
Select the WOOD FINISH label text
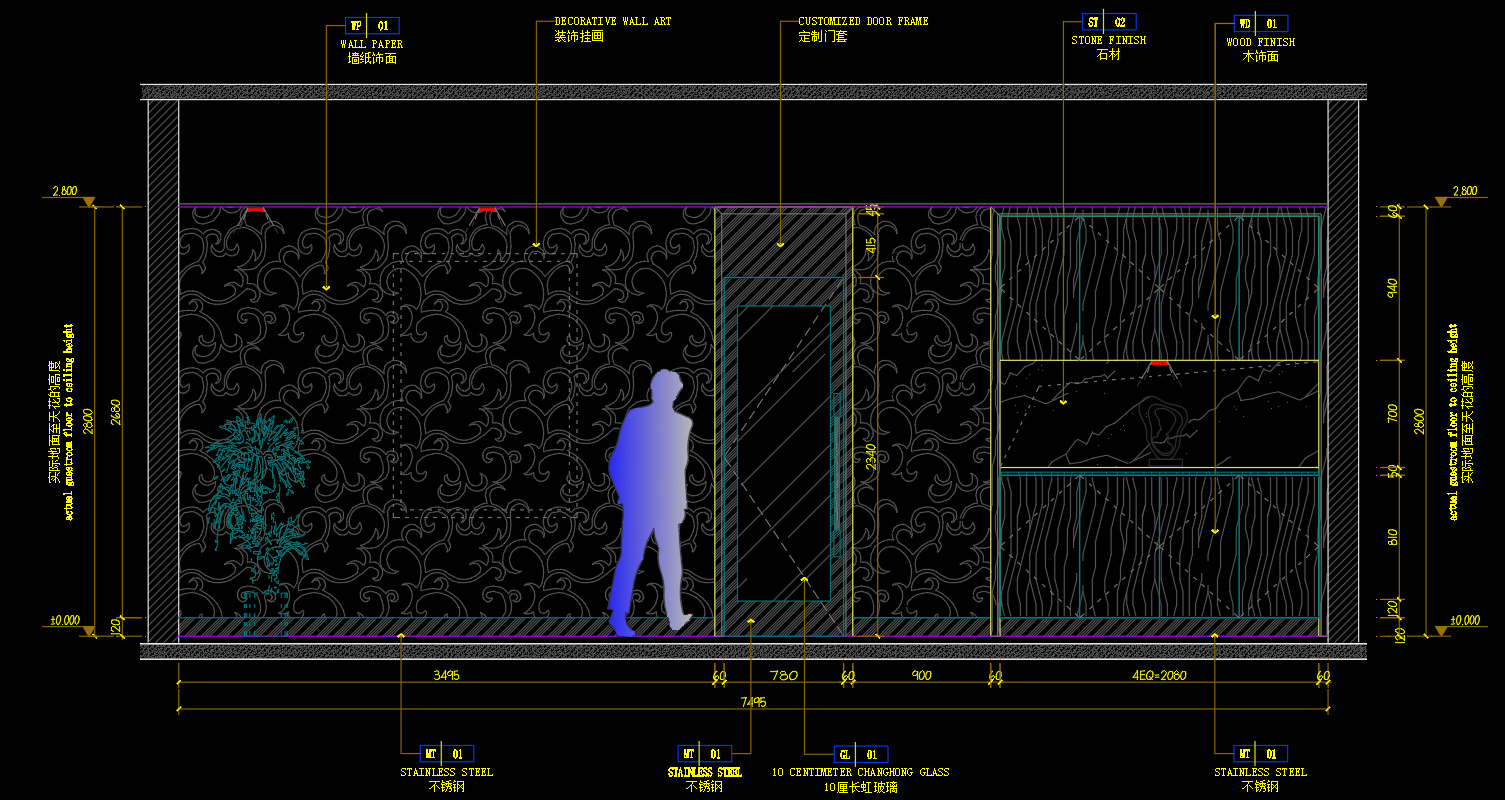[x=1260, y=42]
